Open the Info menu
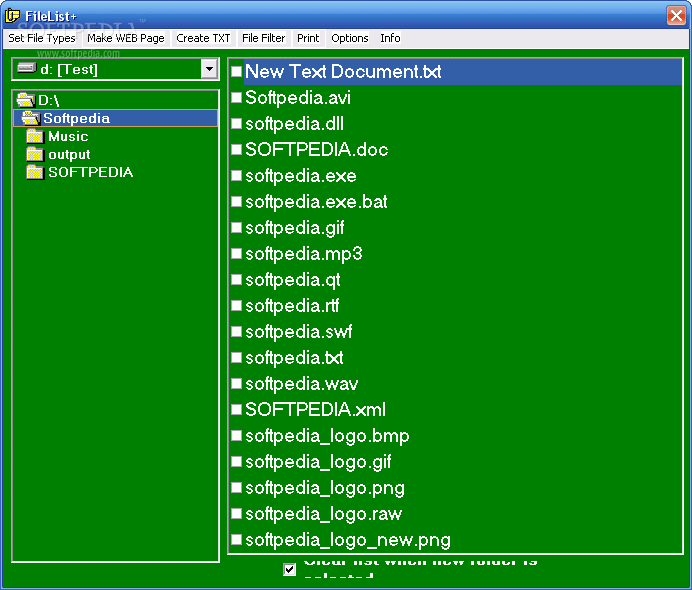 point(390,38)
